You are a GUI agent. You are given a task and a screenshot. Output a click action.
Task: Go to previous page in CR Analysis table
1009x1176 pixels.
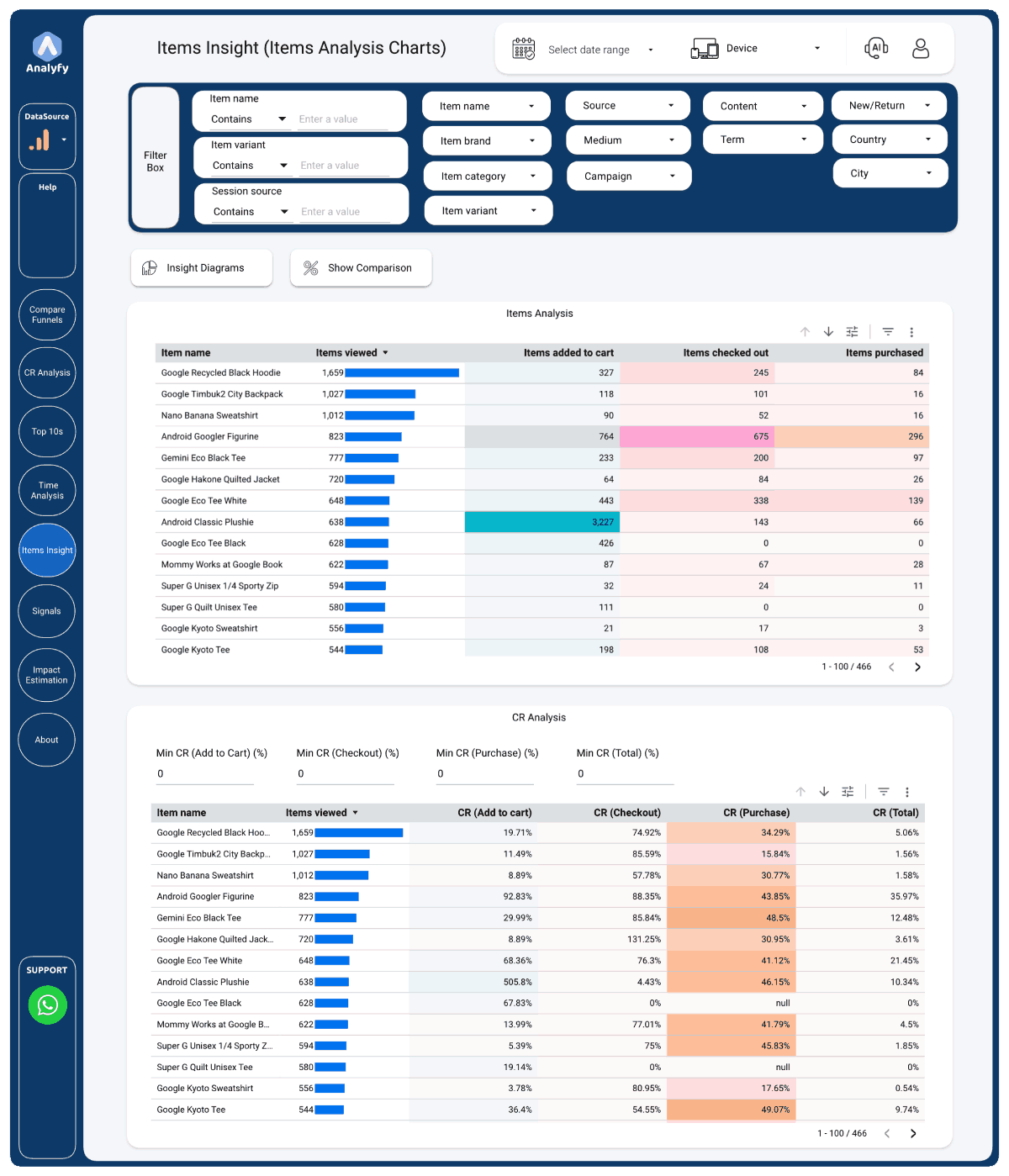pos(887,1133)
